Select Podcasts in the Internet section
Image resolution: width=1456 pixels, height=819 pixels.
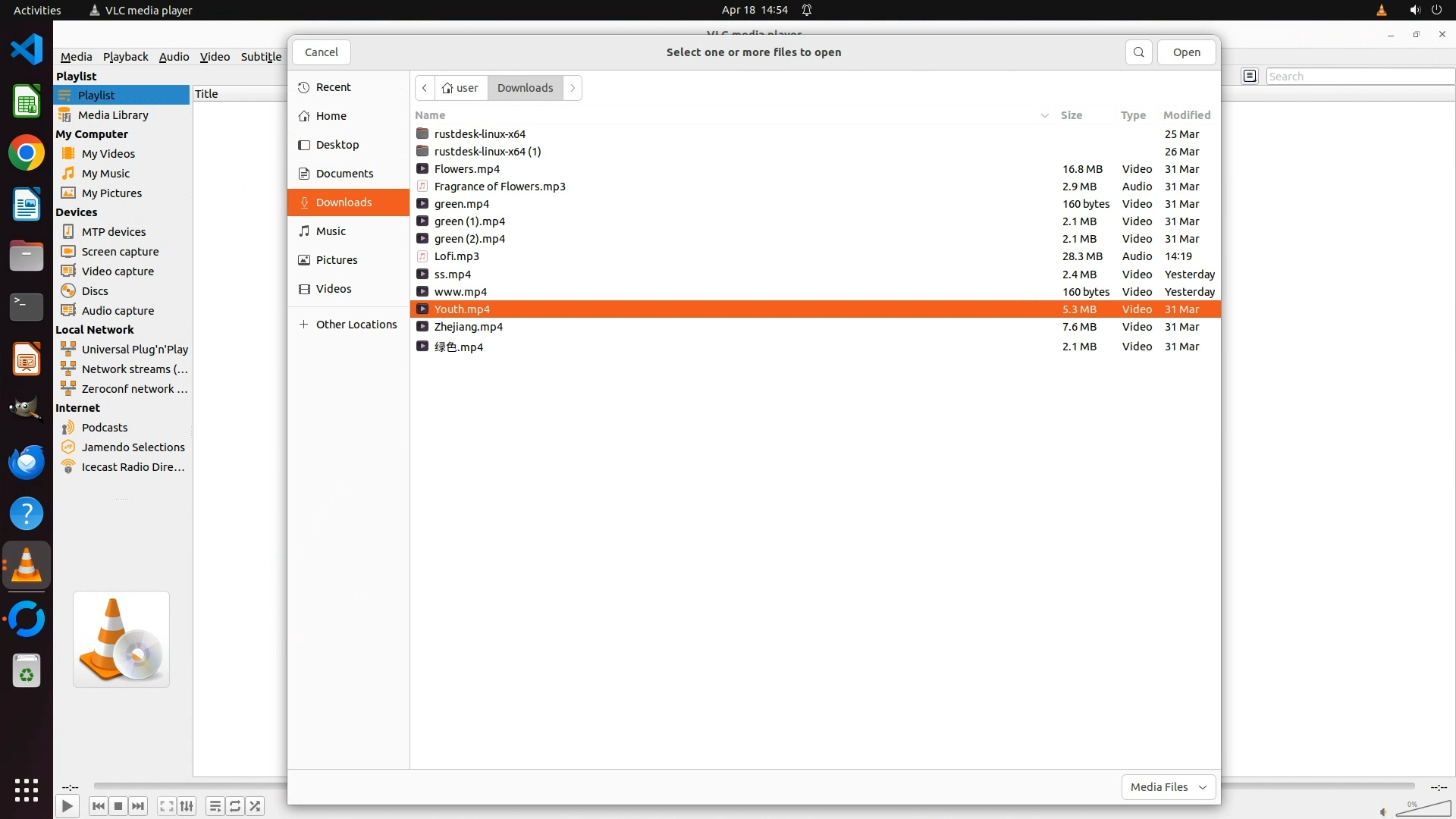[104, 428]
